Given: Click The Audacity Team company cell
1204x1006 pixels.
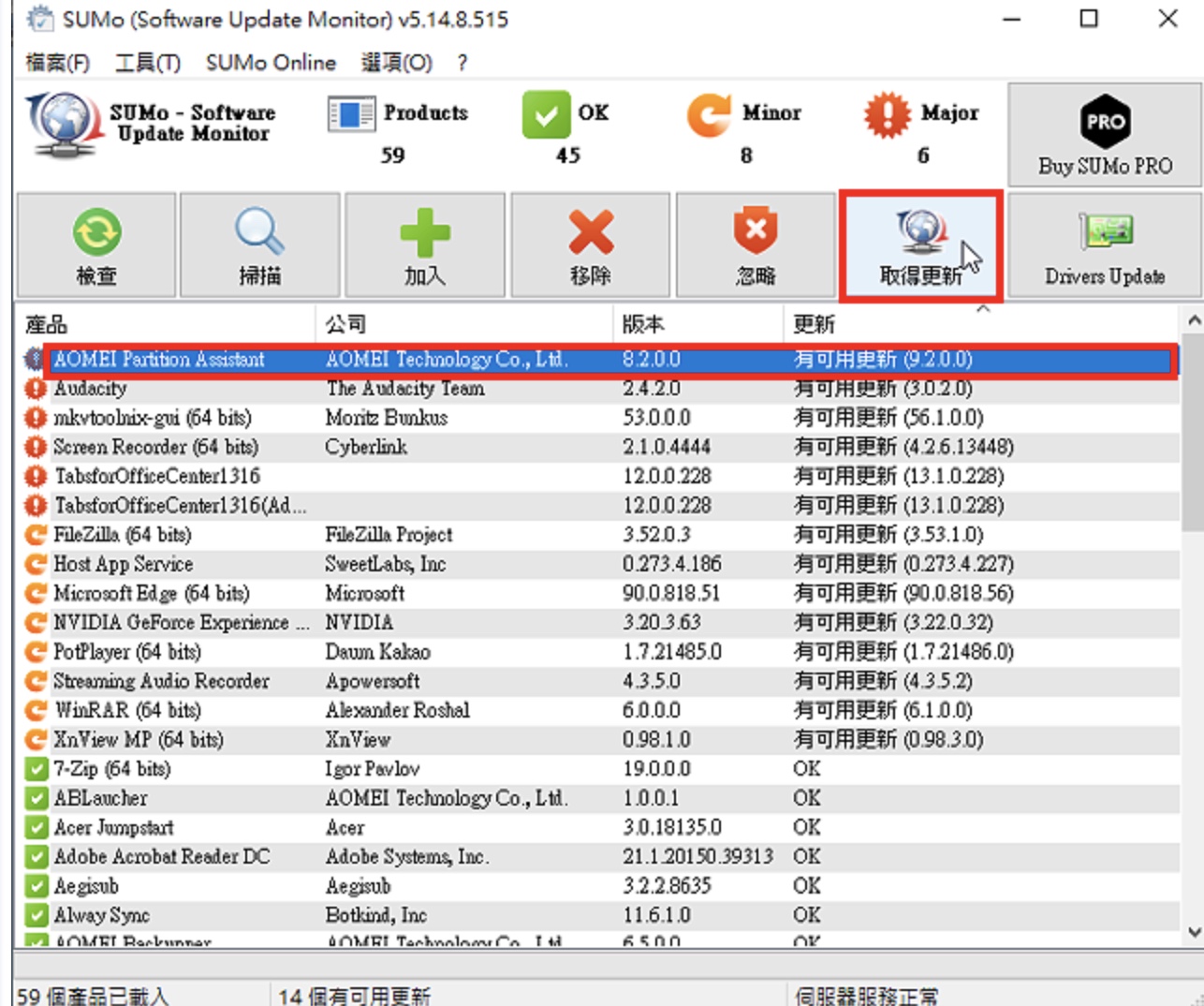Looking at the screenshot, I should (x=404, y=389).
